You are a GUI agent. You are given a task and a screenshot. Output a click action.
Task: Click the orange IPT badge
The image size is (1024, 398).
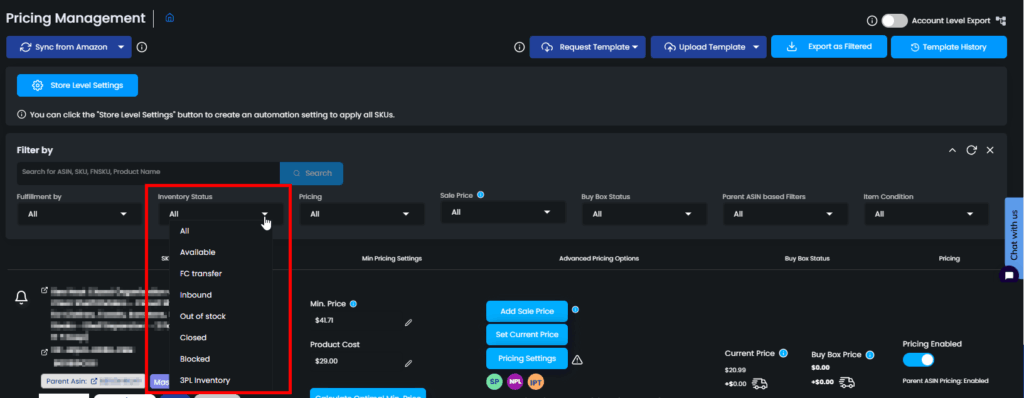click(x=536, y=382)
